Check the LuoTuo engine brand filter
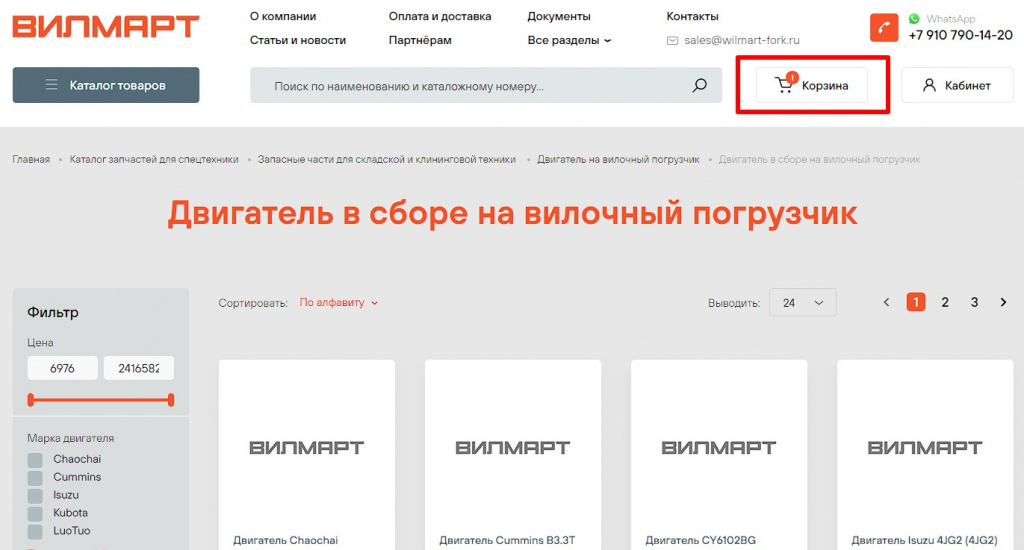1024x550 pixels. [x=35, y=531]
